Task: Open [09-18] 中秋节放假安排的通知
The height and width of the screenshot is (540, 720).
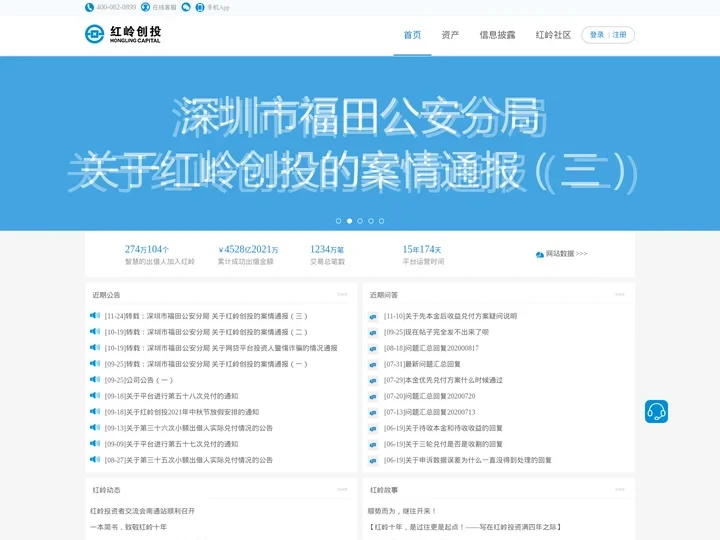Action: (182, 412)
